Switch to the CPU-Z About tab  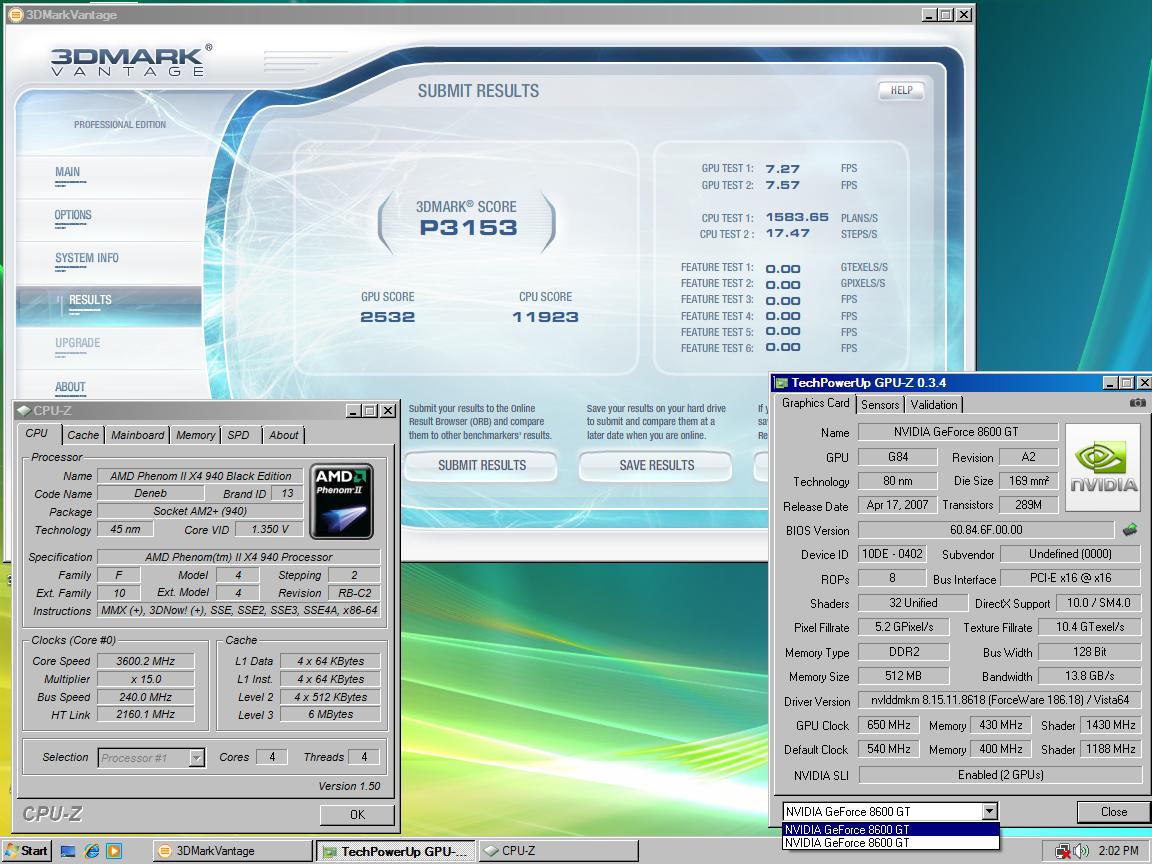(x=284, y=435)
